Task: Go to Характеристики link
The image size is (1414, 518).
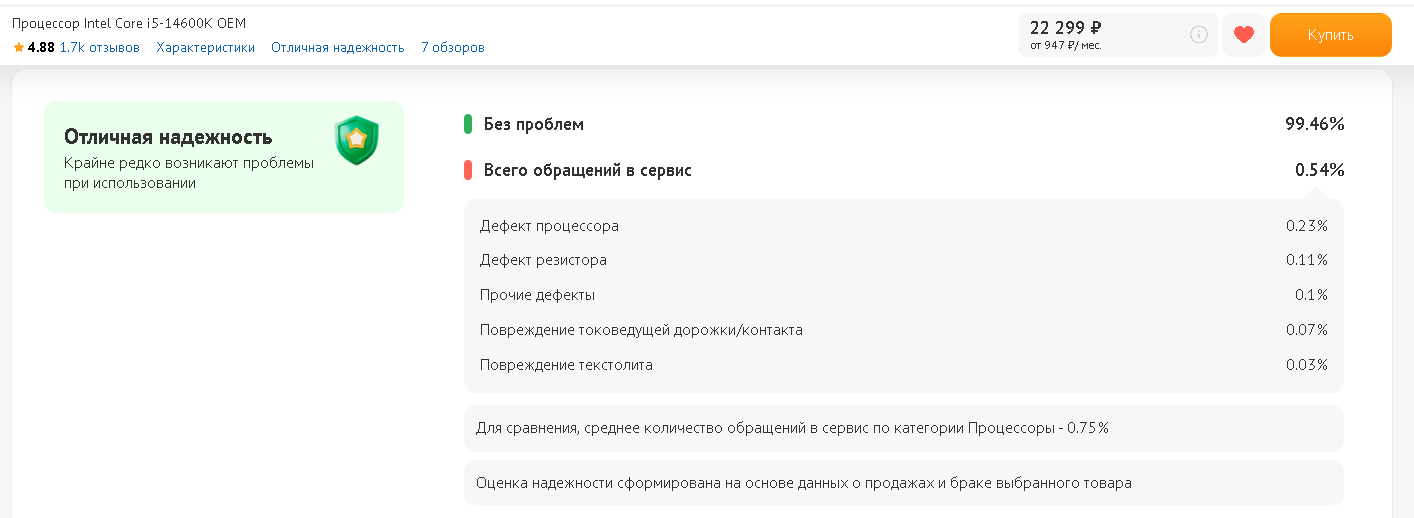Action: tap(205, 47)
